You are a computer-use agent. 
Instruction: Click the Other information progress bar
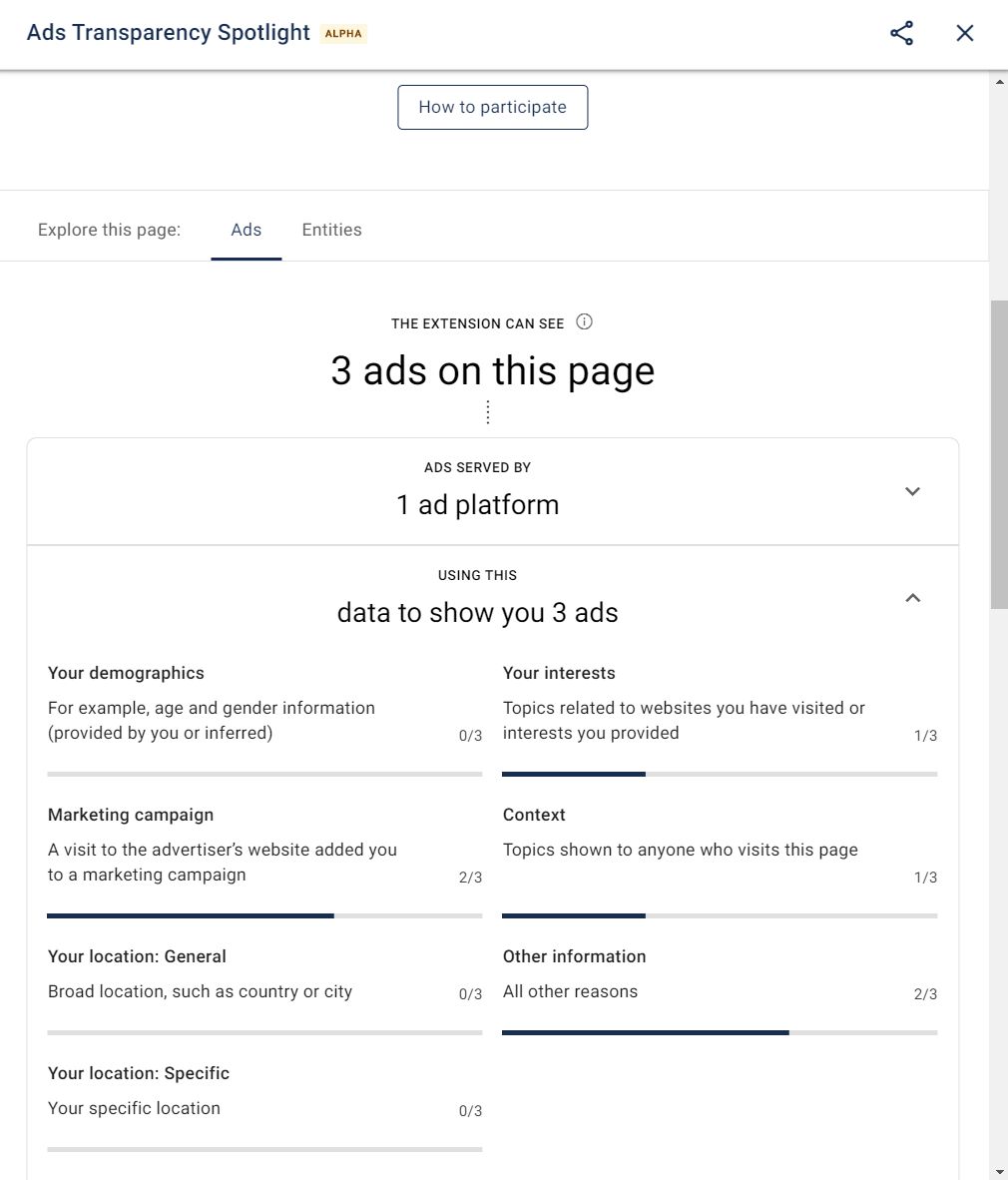pos(720,1032)
